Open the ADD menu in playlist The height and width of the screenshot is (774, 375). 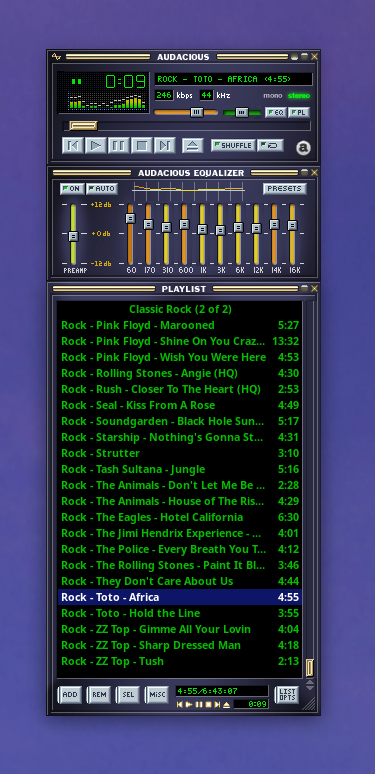(70, 695)
